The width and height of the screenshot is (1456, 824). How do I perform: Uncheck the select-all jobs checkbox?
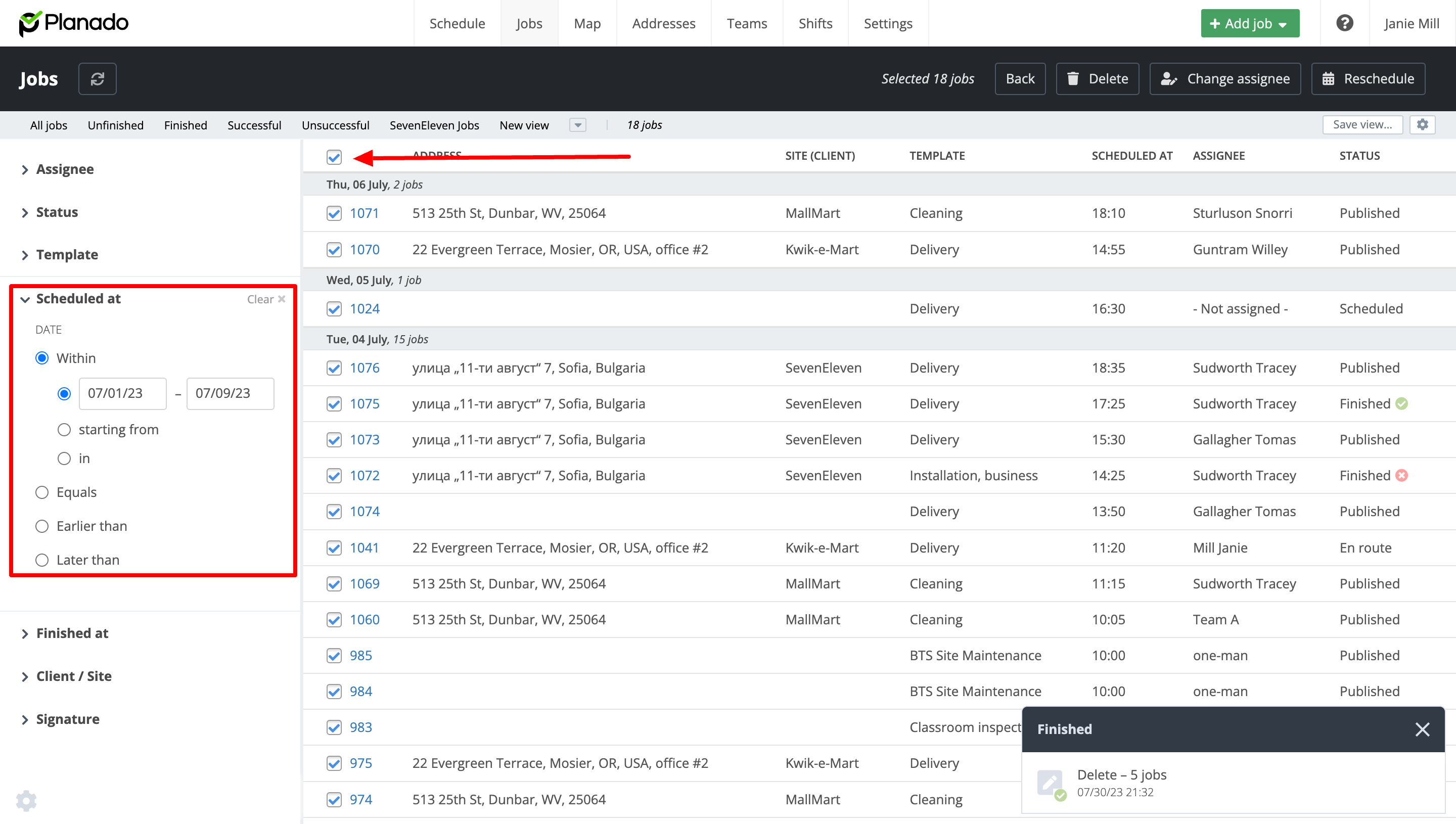[x=334, y=157]
